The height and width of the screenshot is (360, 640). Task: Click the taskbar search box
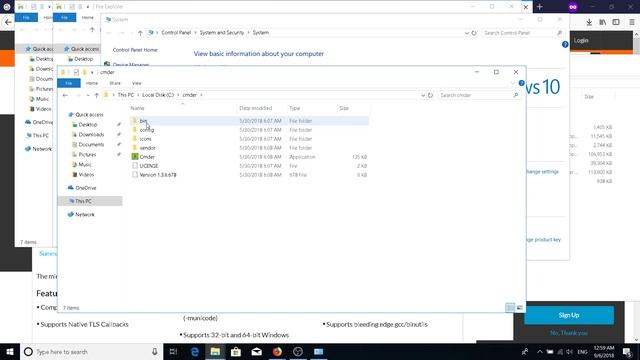click(91, 351)
